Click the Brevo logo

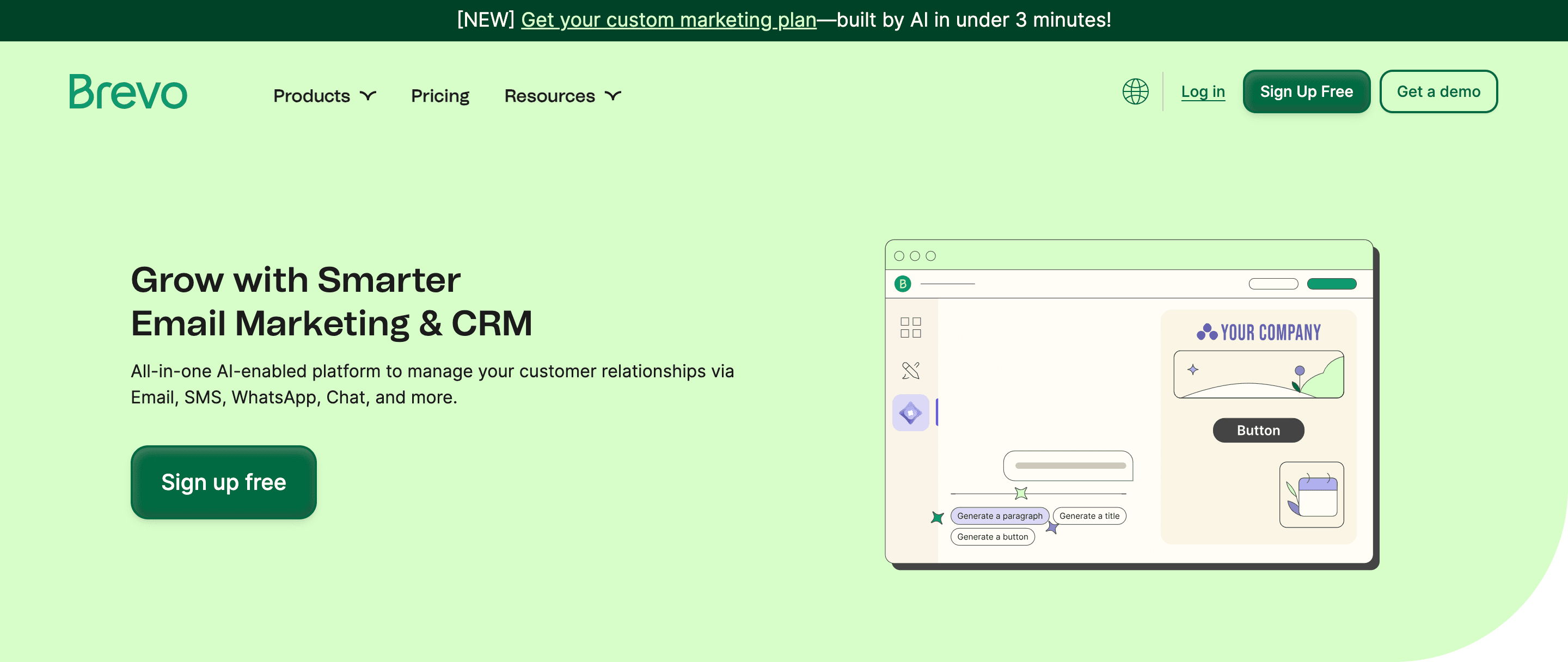coord(128,92)
